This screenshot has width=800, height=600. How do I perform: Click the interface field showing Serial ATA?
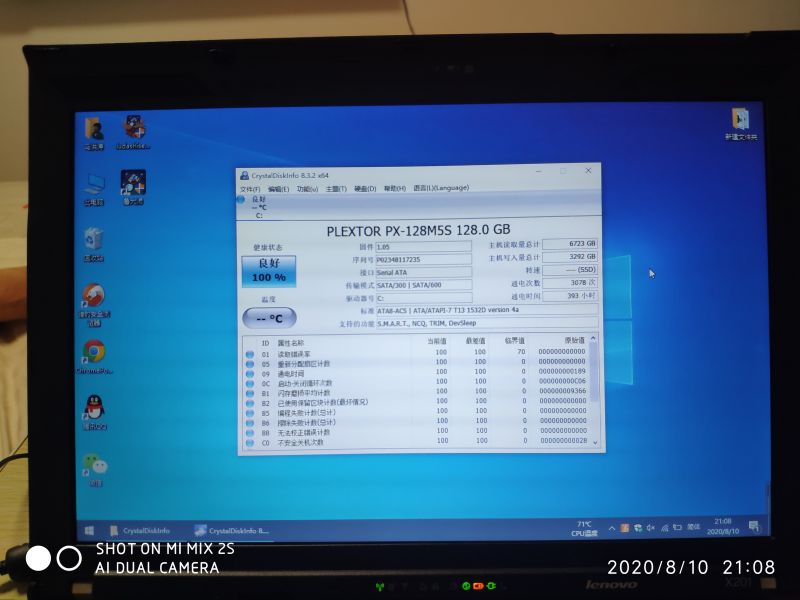click(423, 272)
